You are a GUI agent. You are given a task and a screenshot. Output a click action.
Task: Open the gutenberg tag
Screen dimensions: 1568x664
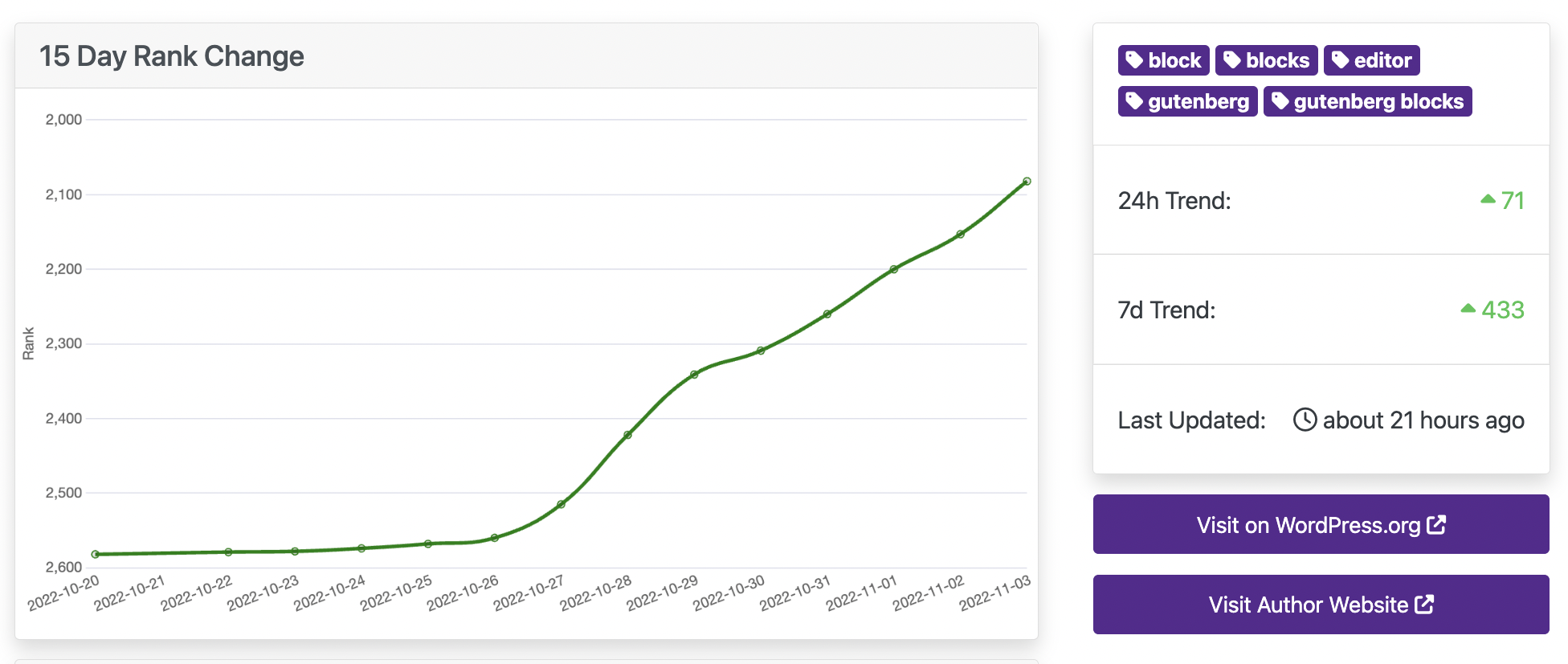tap(1187, 101)
